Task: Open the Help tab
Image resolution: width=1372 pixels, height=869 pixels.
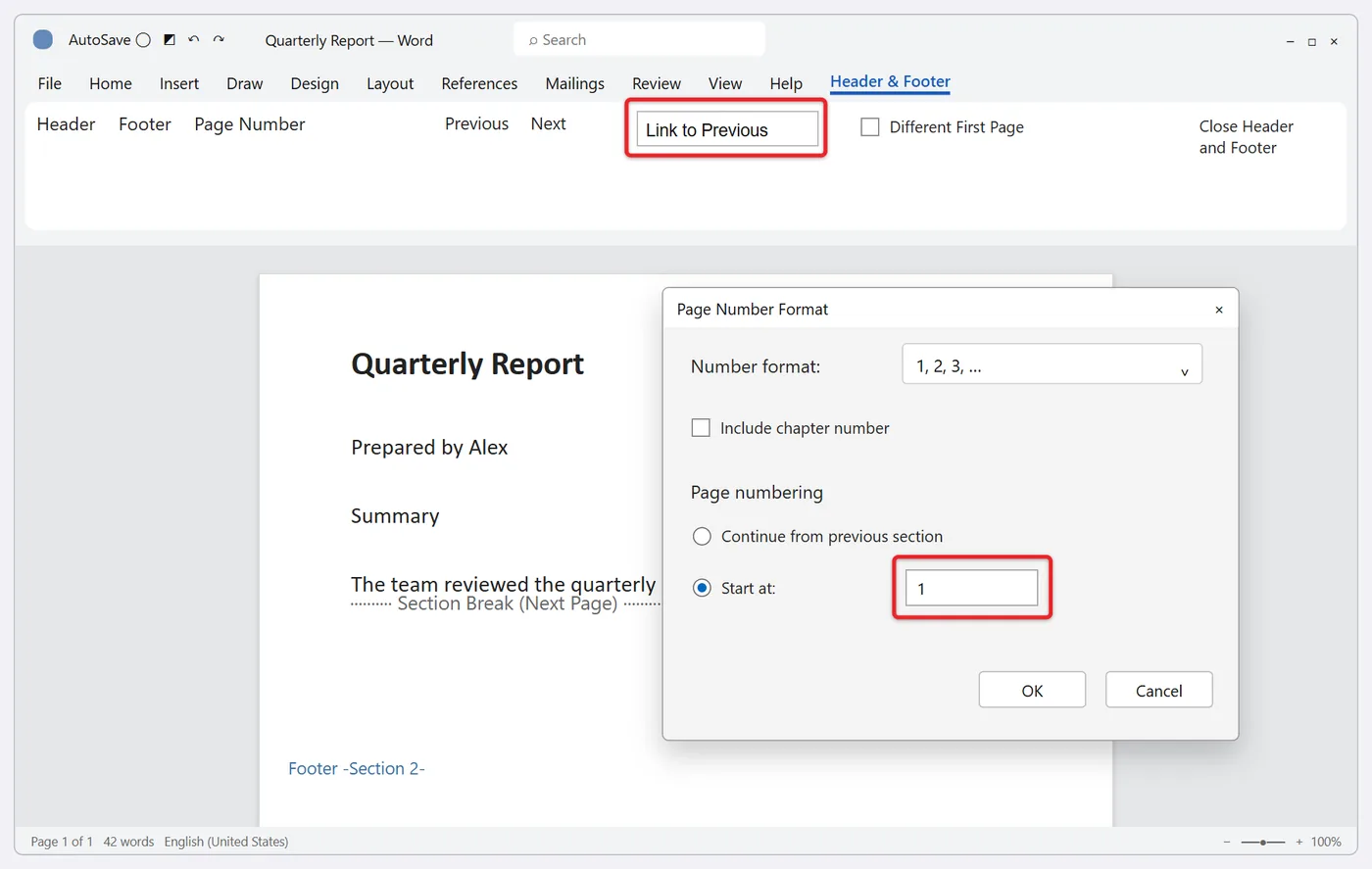Action: click(786, 84)
